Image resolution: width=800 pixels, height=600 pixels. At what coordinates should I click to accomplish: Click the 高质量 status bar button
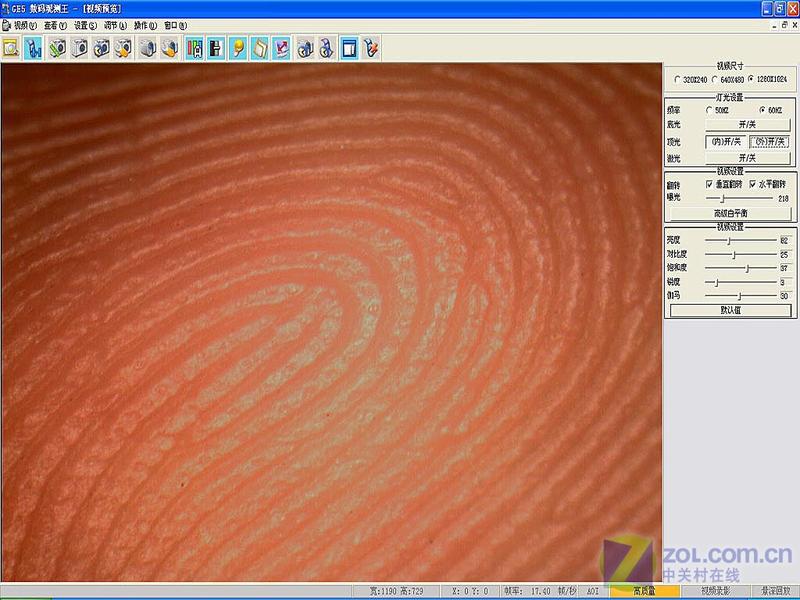click(644, 591)
